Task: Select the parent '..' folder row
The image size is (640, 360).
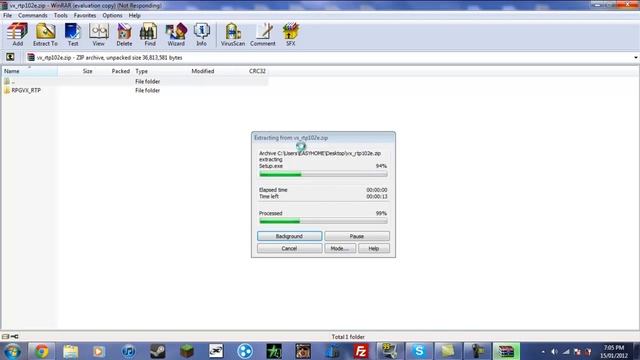Action: (135, 81)
